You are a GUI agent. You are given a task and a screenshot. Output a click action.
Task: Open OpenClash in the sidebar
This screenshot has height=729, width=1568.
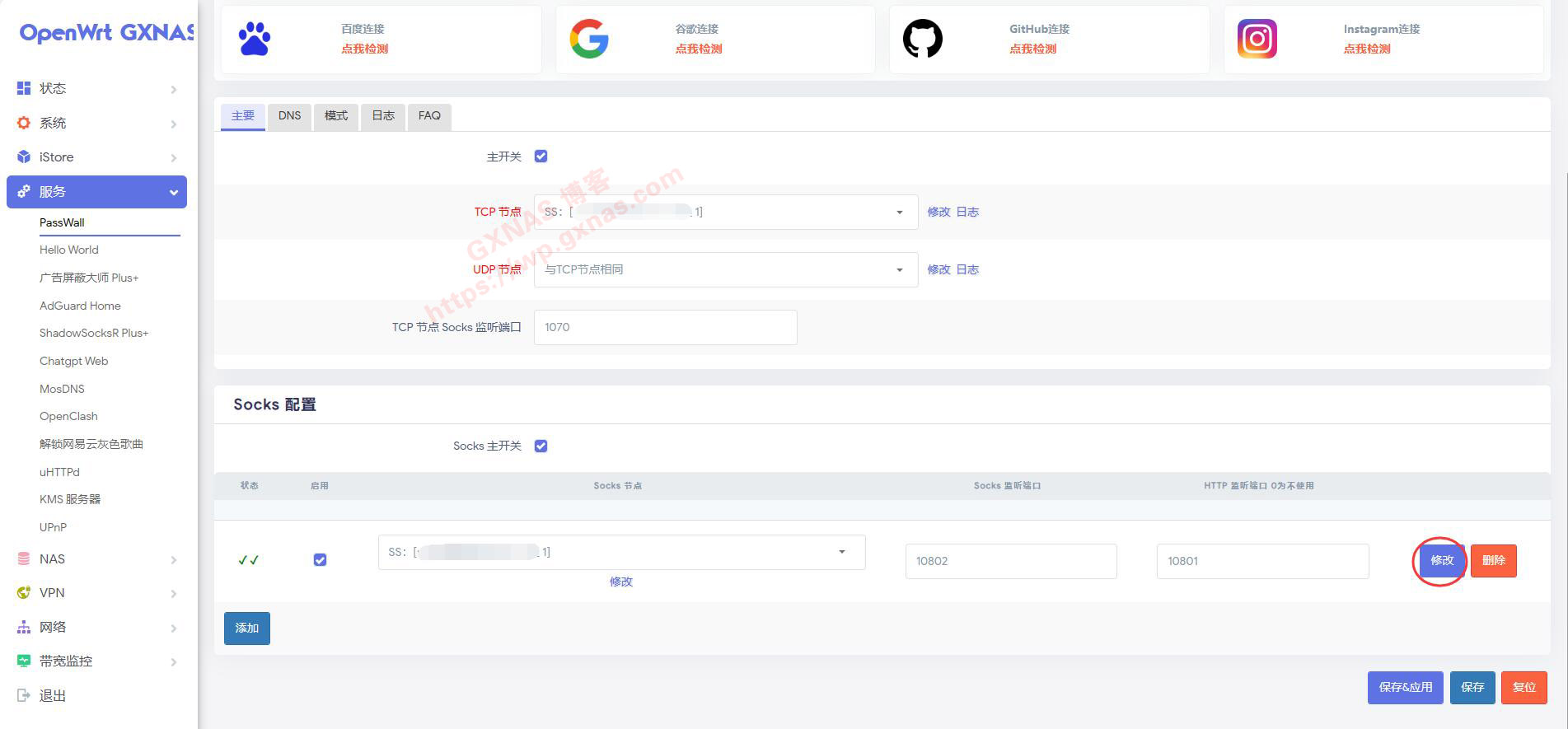tap(68, 417)
